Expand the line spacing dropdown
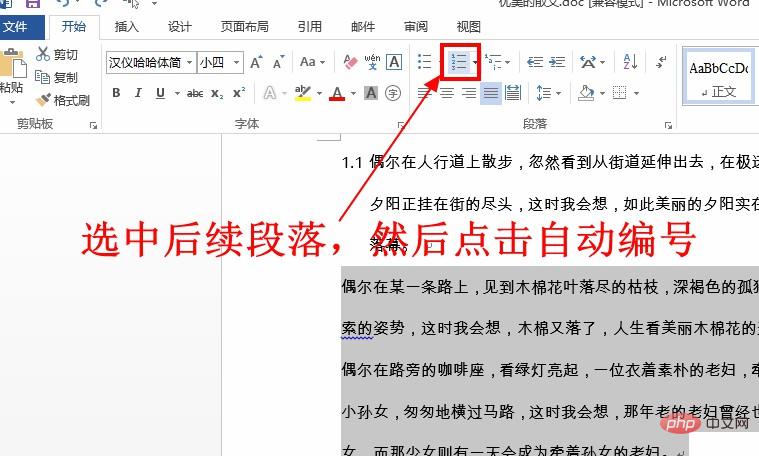 (x=557, y=93)
